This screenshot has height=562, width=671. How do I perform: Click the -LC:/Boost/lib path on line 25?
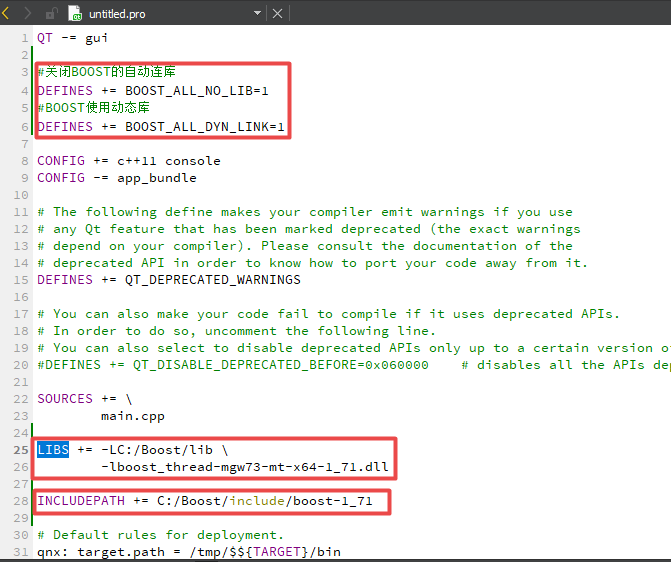tap(157, 450)
